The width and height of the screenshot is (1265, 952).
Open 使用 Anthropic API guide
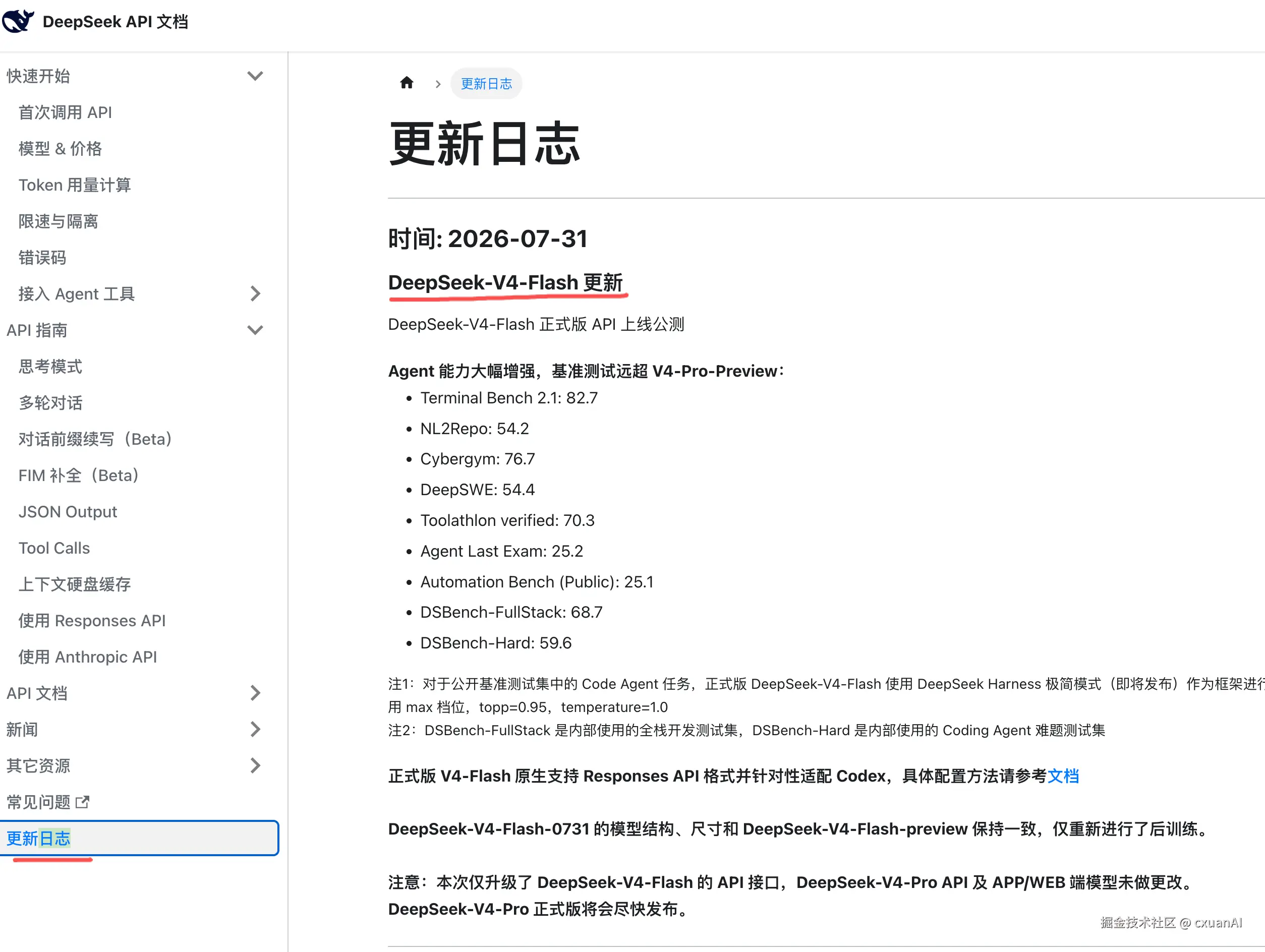click(x=87, y=657)
